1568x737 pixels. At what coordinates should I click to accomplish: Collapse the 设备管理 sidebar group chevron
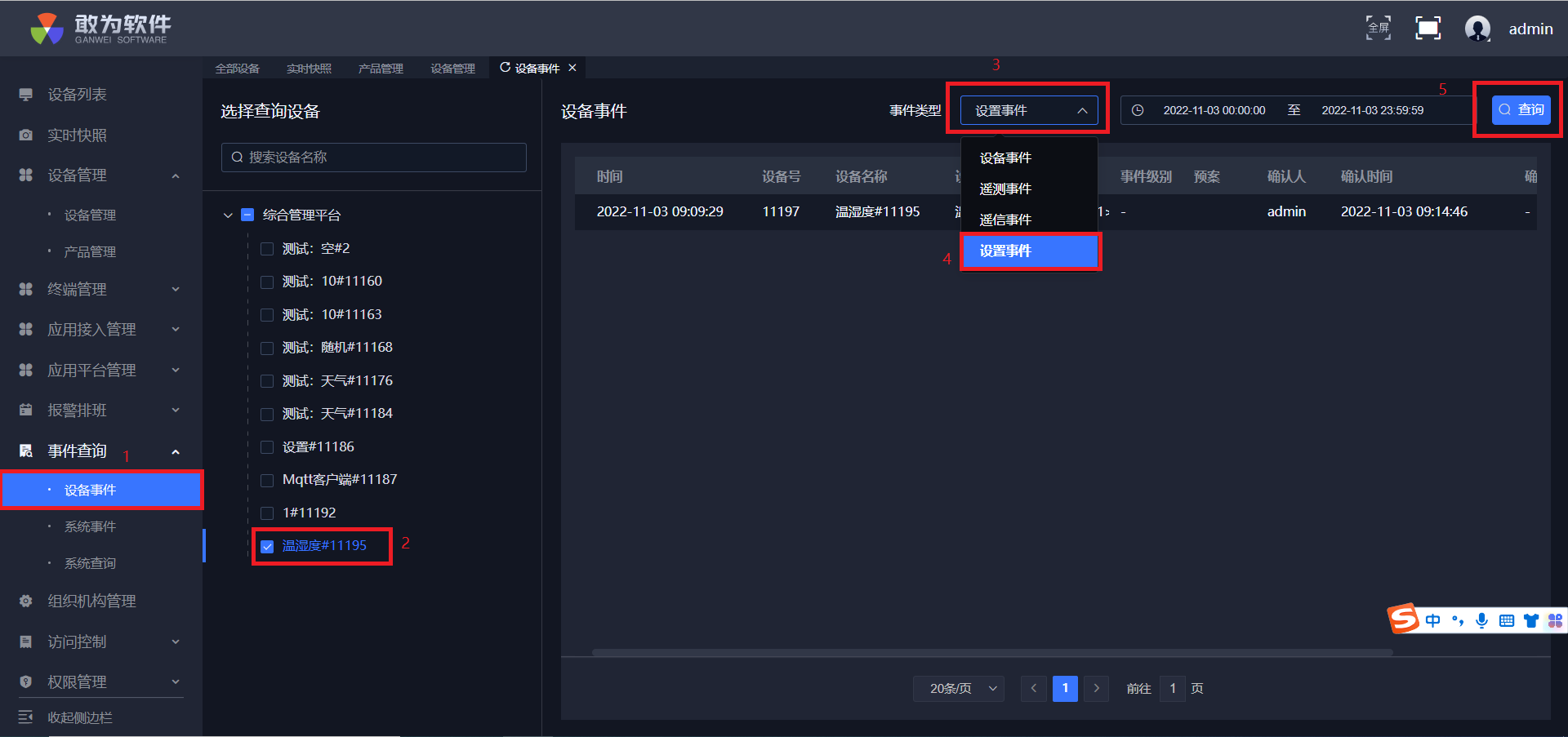(176, 176)
